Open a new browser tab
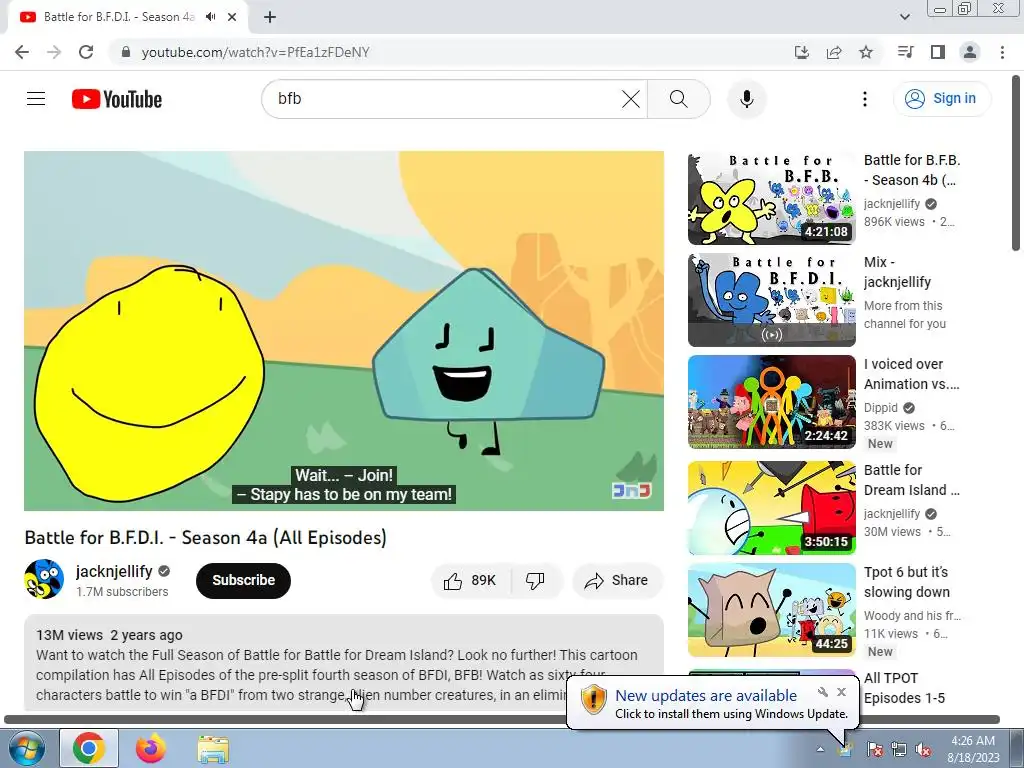This screenshot has height=768, width=1024. click(x=270, y=17)
